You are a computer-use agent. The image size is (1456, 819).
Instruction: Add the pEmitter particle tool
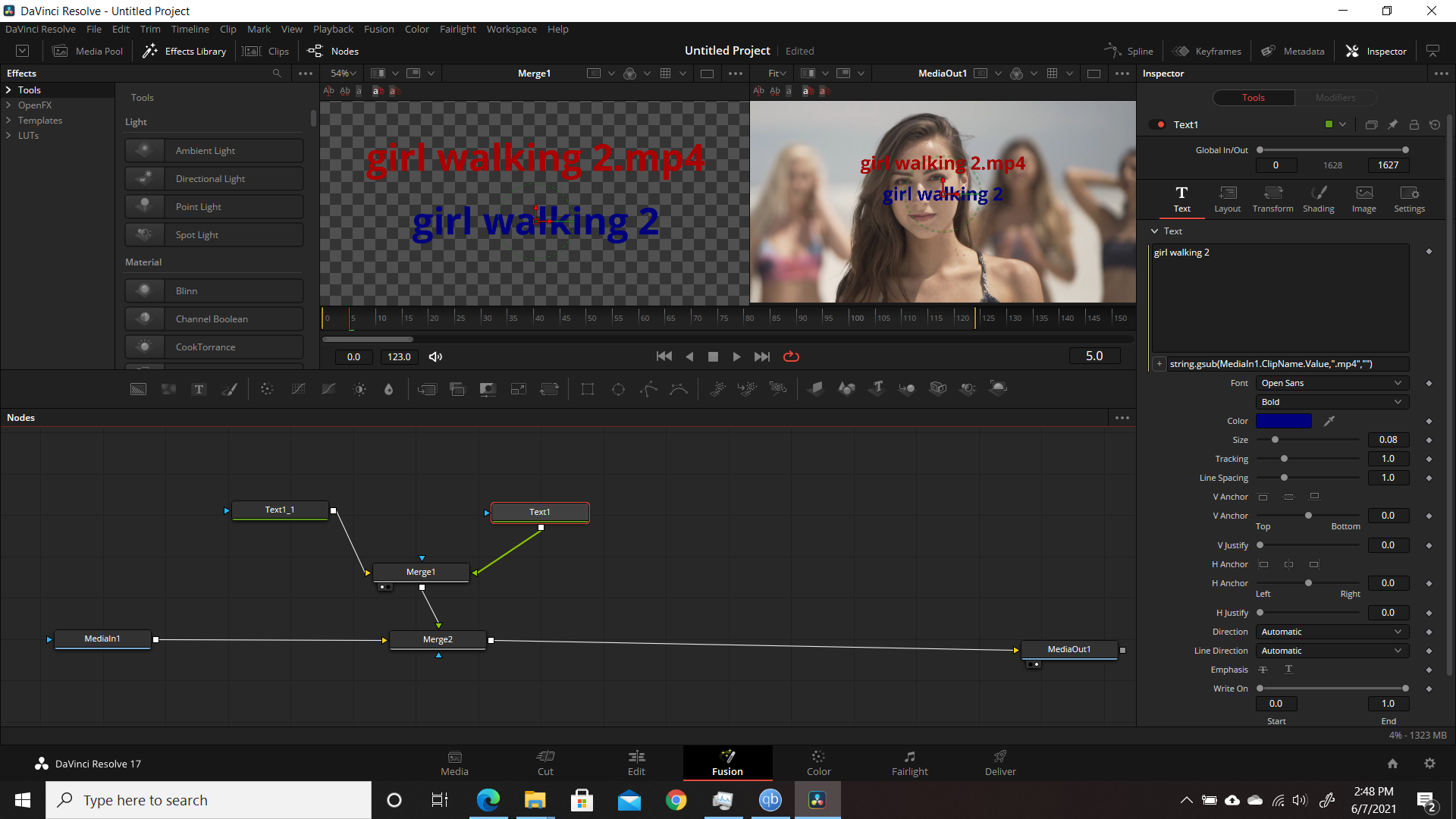pyautogui.click(x=717, y=389)
